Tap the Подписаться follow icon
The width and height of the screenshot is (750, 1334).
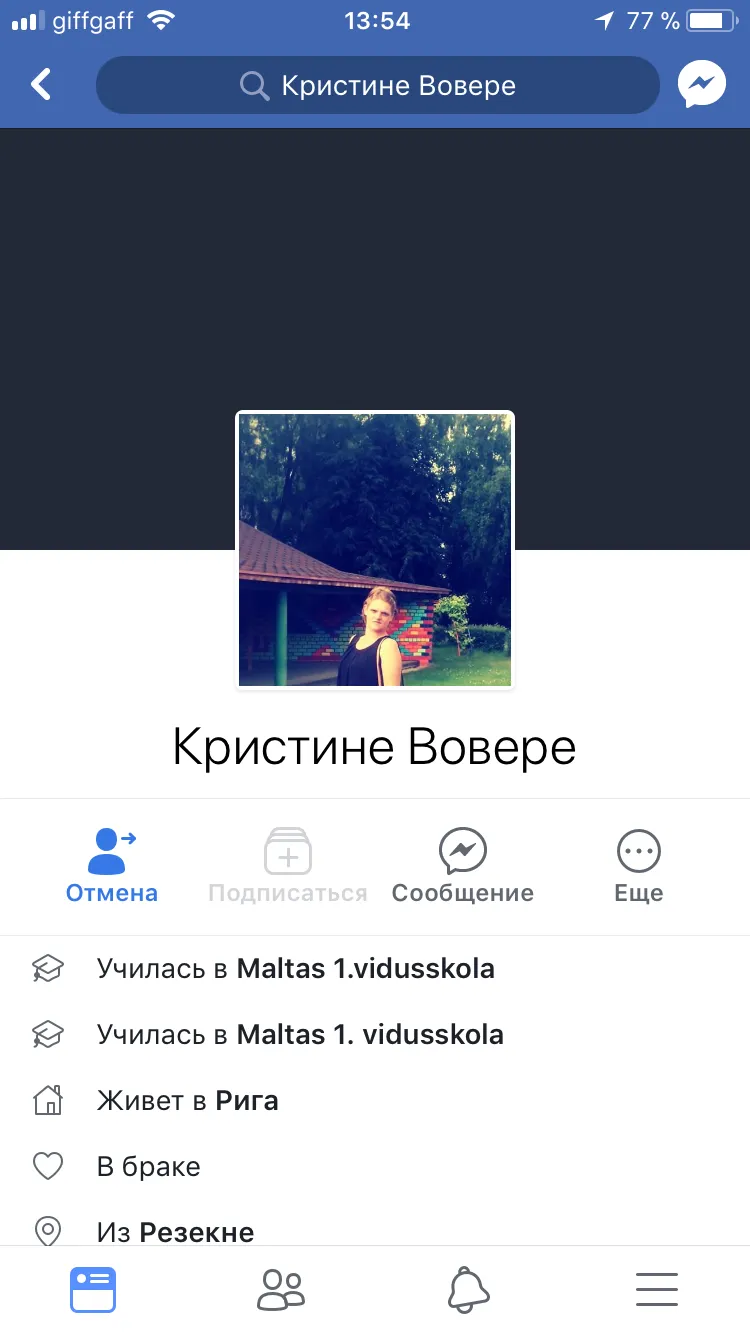(x=287, y=852)
